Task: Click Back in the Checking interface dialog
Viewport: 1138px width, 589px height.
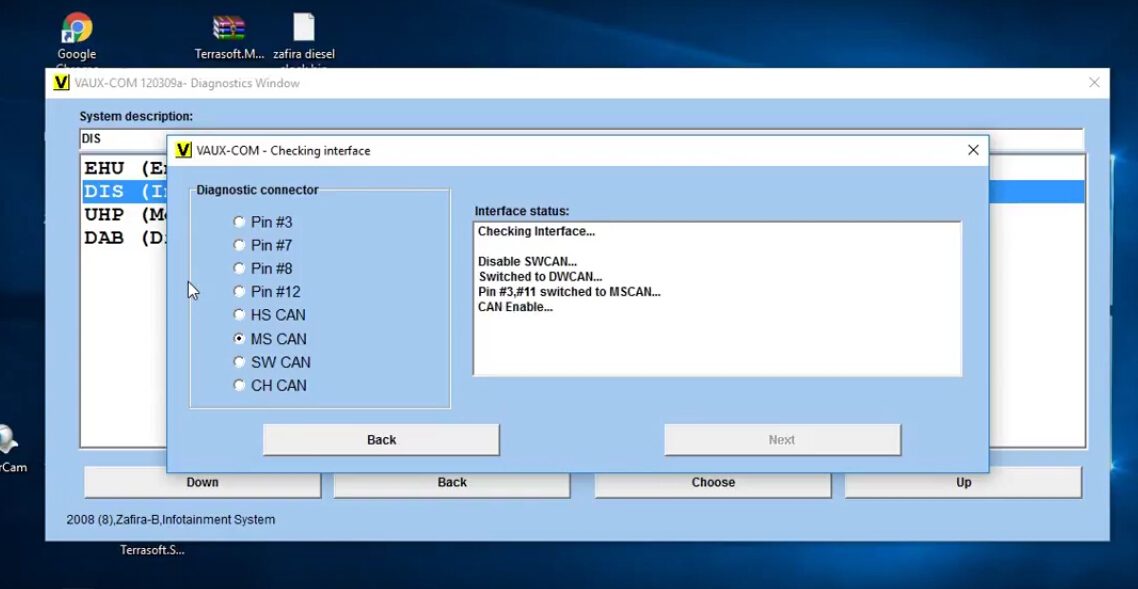Action: (381, 440)
